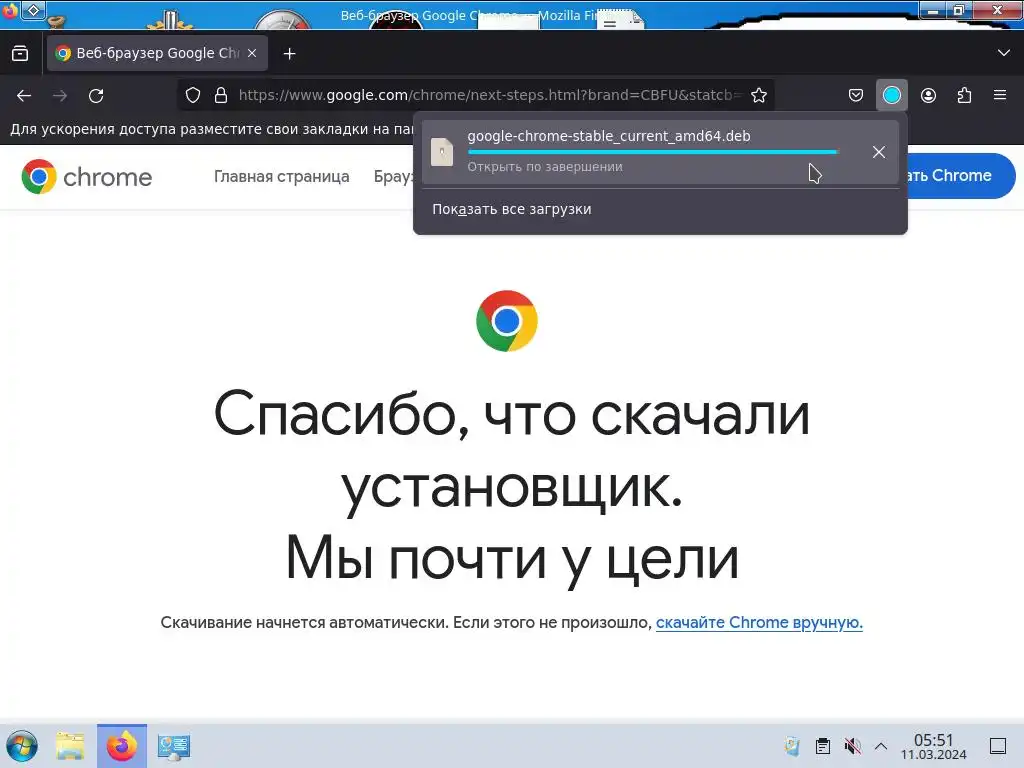Screen dimensions: 1024x768
Task: Reload the current page
Action: 96,95
